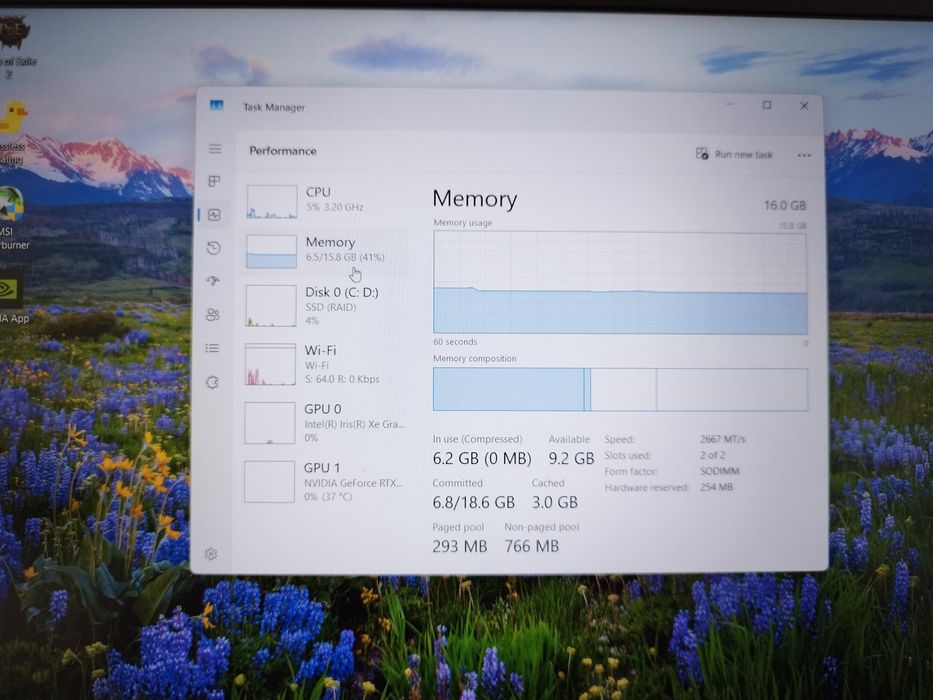Click the Wi-Fi mini throughput graph thumbnail

(x=270, y=364)
